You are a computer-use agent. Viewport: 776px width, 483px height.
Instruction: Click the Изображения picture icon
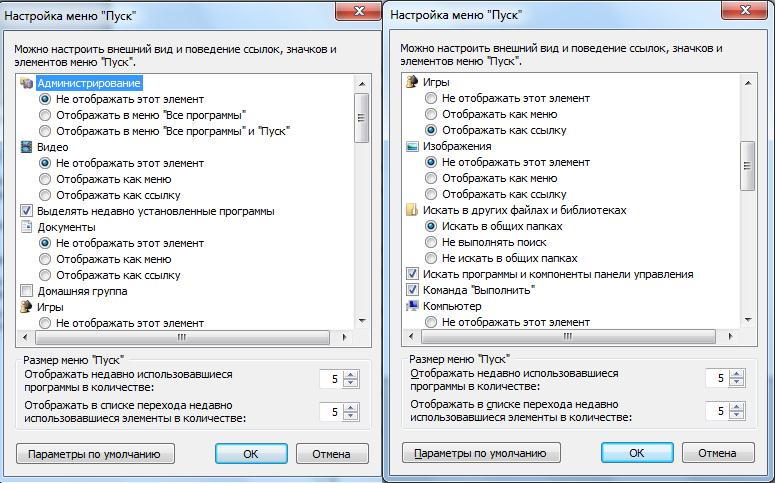pos(412,146)
